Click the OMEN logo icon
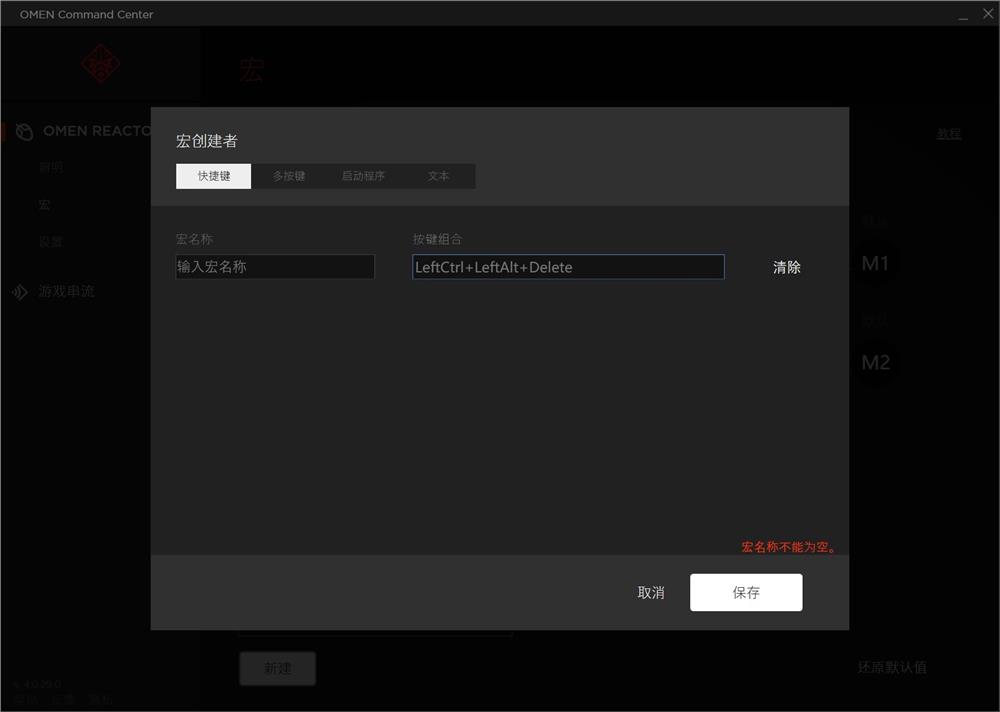 coord(100,63)
